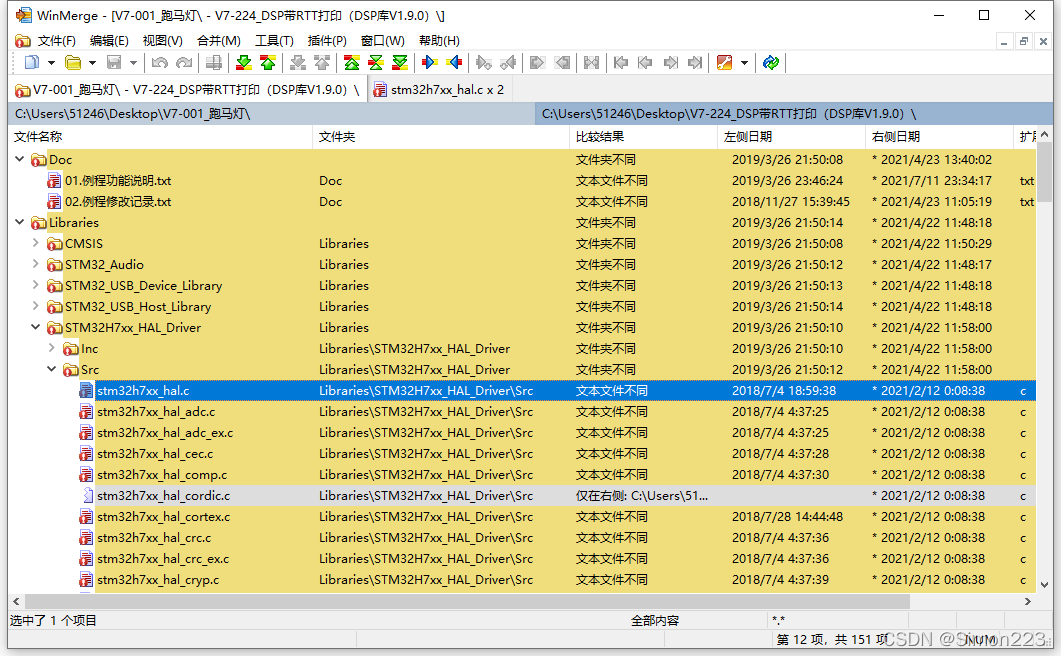This screenshot has height=656, width=1061.
Task: Collapse the Src folder
Action: point(52,369)
